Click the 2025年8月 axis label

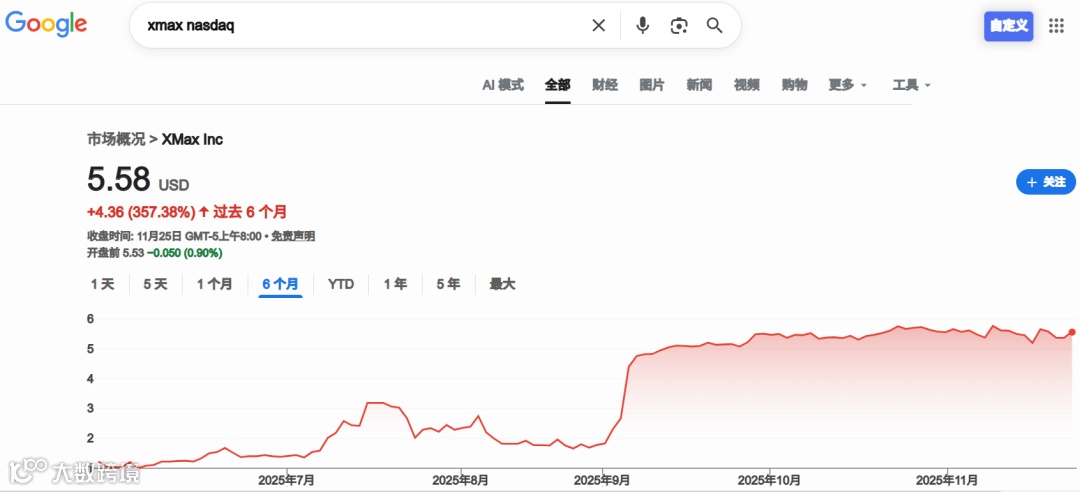(461, 479)
